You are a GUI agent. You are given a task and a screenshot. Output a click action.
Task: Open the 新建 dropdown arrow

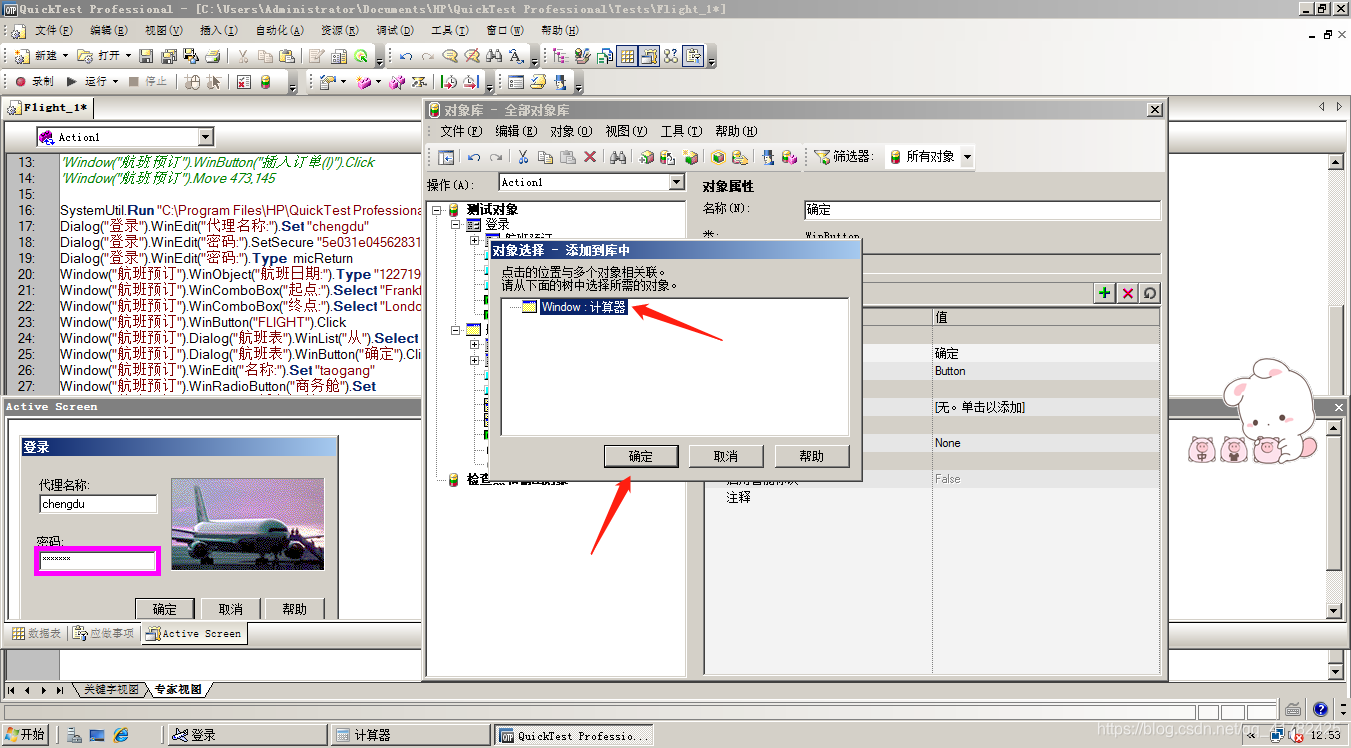point(66,56)
